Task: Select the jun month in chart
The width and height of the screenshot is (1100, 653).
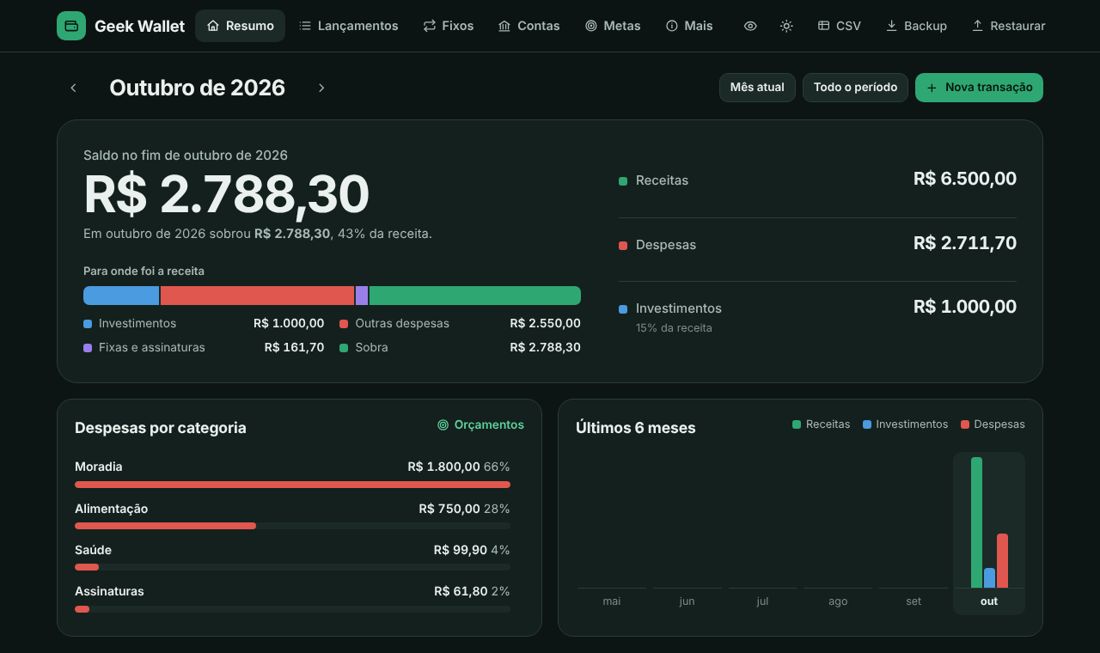Action: (x=687, y=601)
